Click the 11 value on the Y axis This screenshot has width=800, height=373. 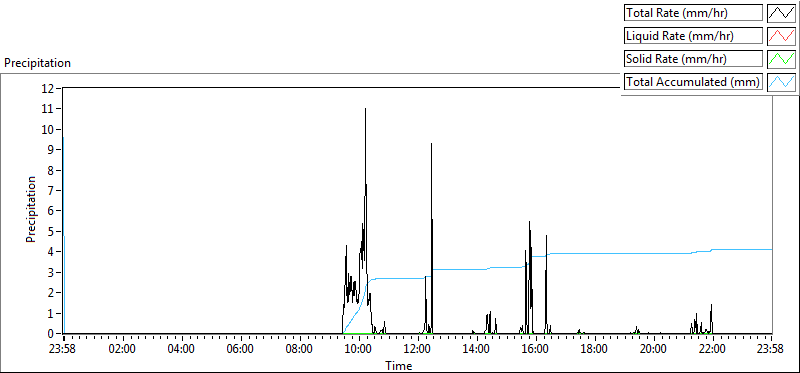(48, 108)
